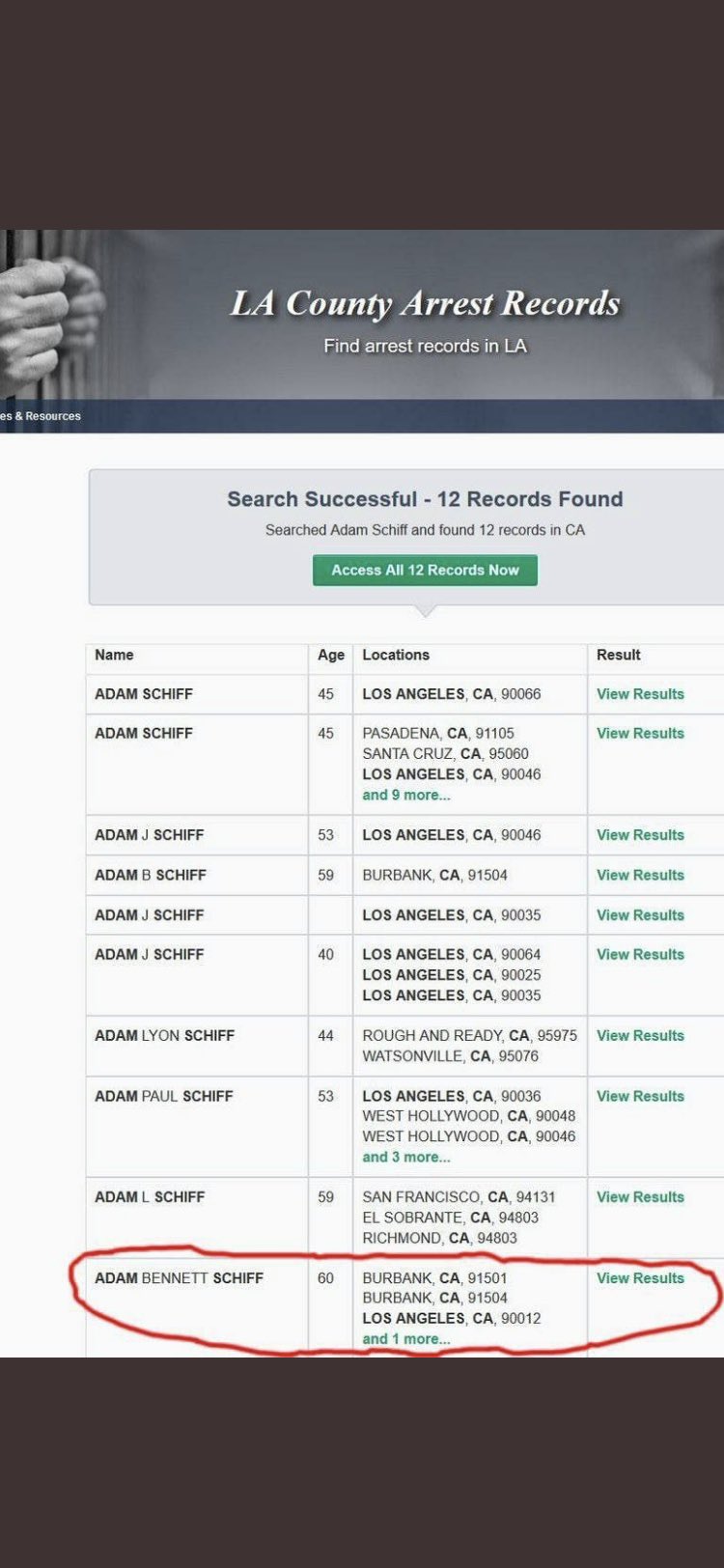724x1568 pixels.
Task: Click the 'Find arrest records in LA' subtitle
Action: tap(425, 346)
